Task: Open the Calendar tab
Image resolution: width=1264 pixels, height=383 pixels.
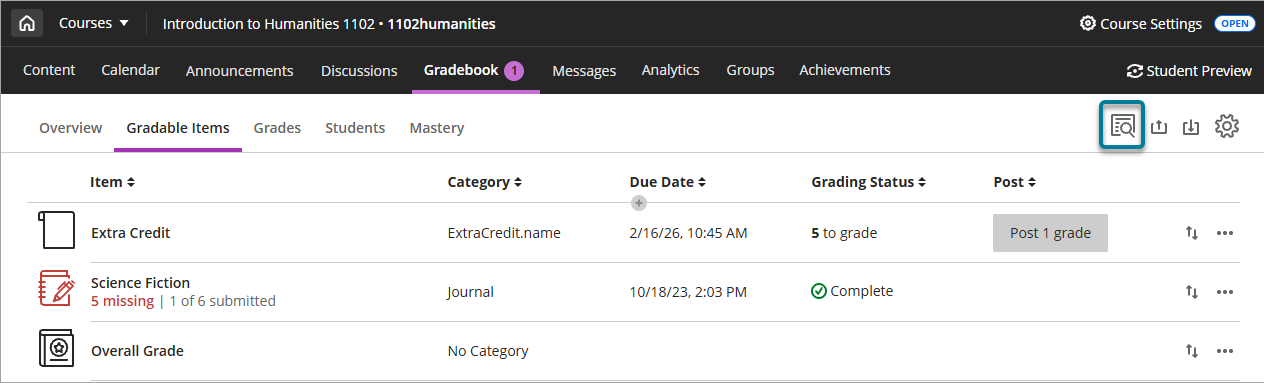Action: coord(130,70)
